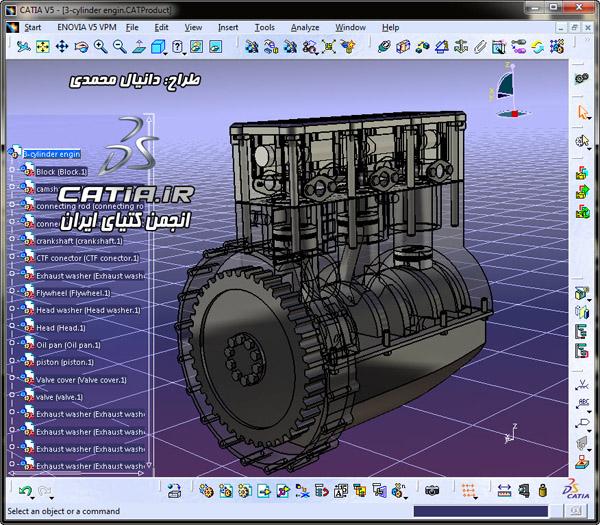Expand the Oil pan (Oil pan.1) node
The height and width of the screenshot is (525, 600).
click(12, 342)
